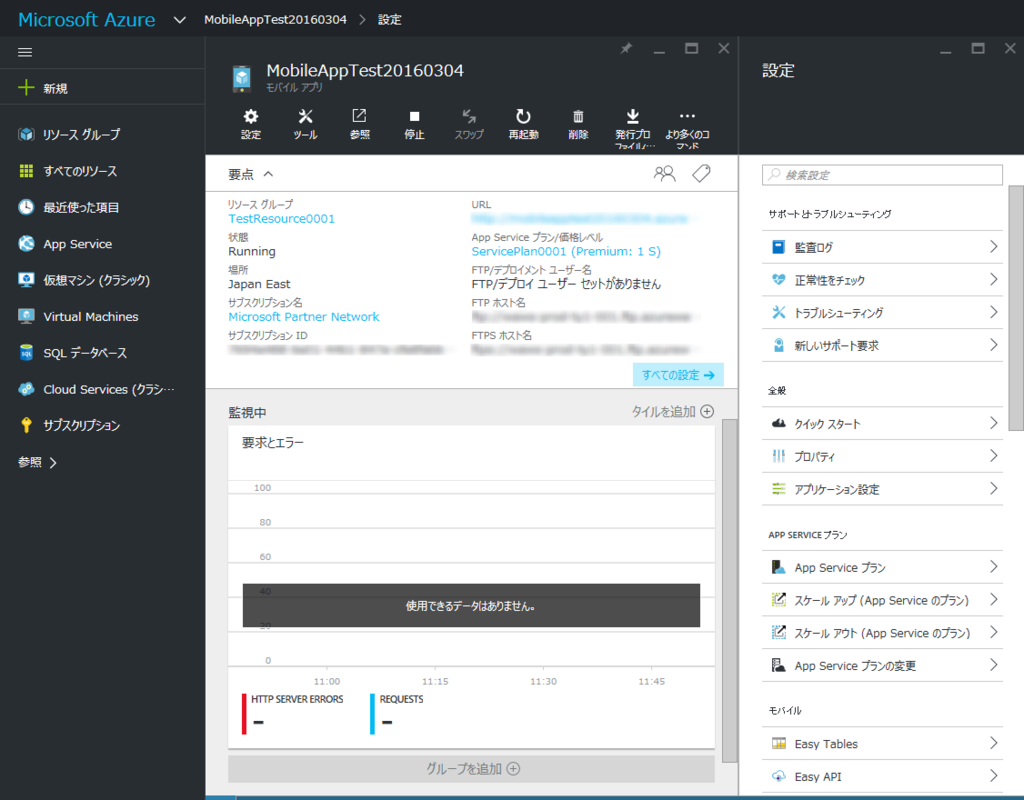The image size is (1024, 800).
Task: Click MobileAppTest20160304 in the breadcrumb
Action: click(276, 20)
